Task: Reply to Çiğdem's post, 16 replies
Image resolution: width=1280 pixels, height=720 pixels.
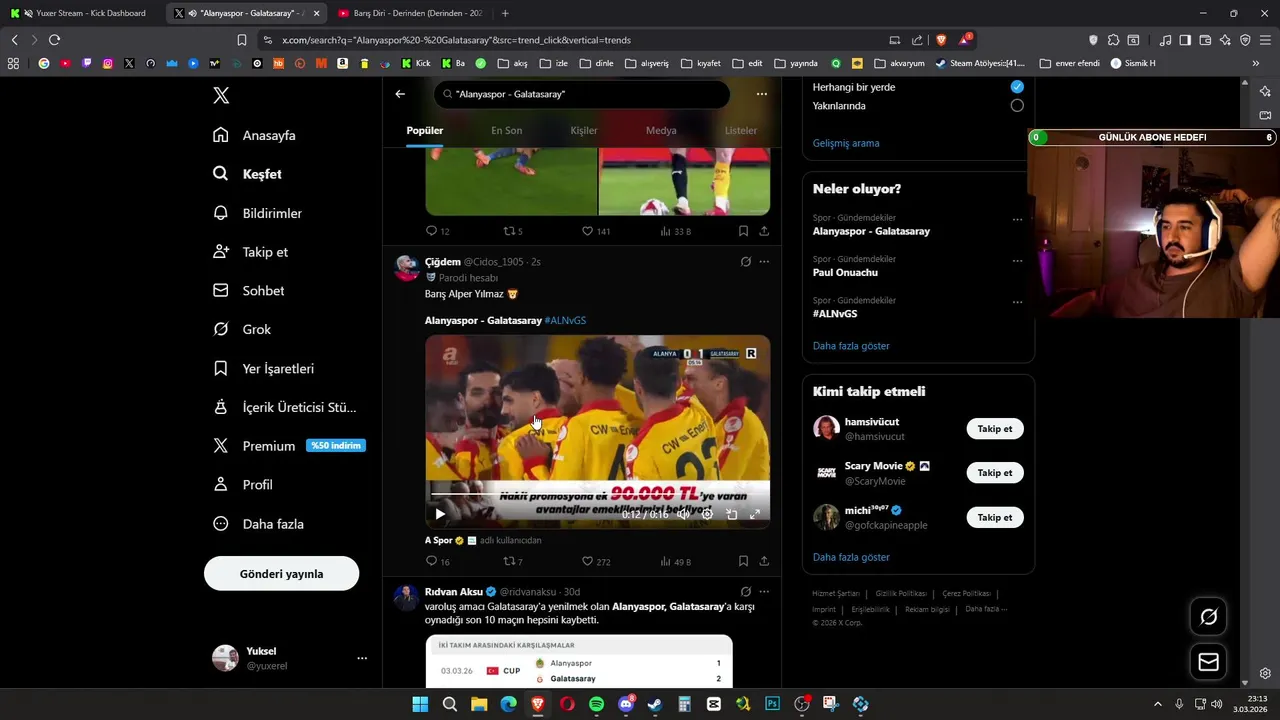Action: [x=438, y=562]
